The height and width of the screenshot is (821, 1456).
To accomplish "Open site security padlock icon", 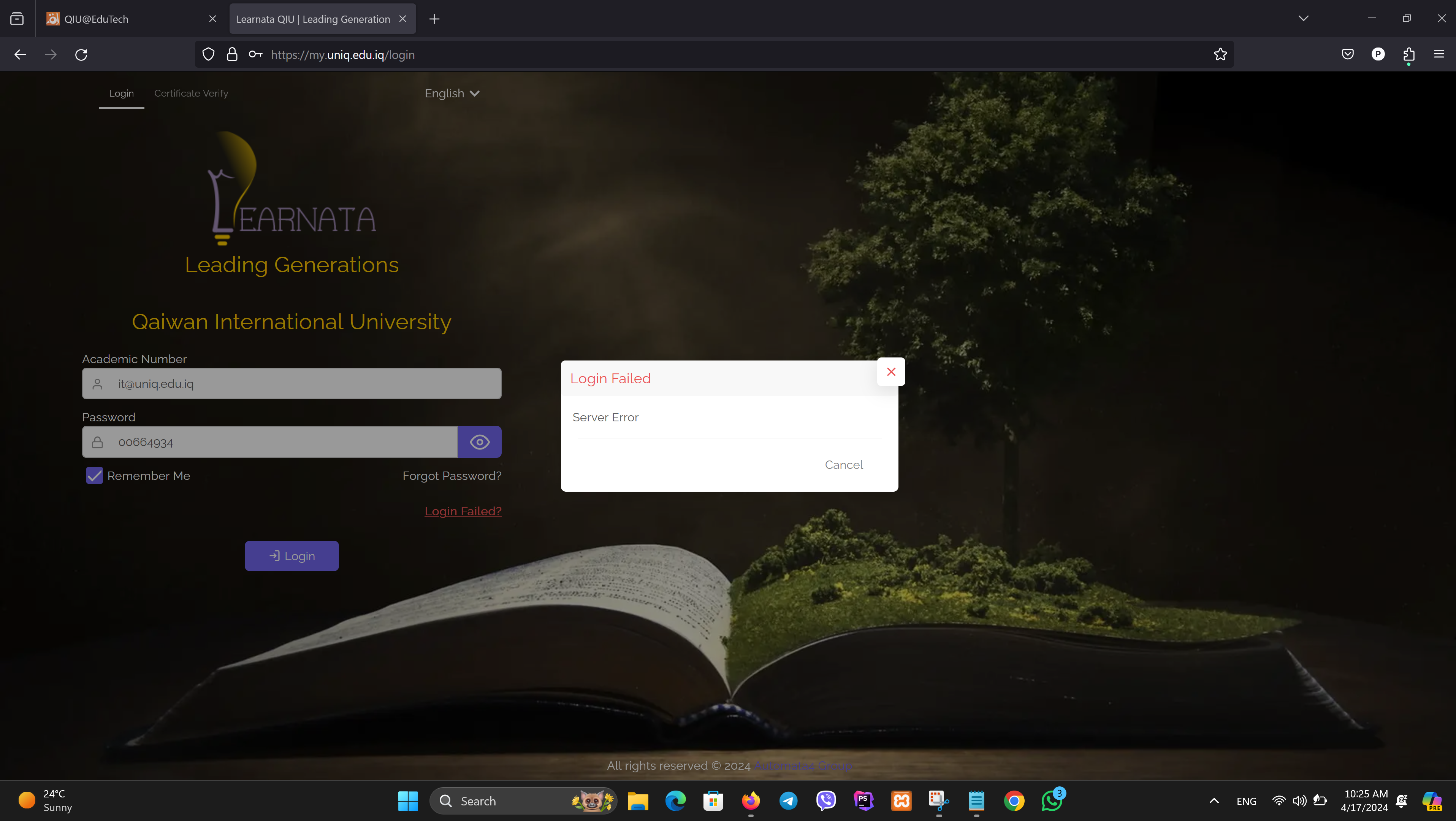I will click(232, 54).
